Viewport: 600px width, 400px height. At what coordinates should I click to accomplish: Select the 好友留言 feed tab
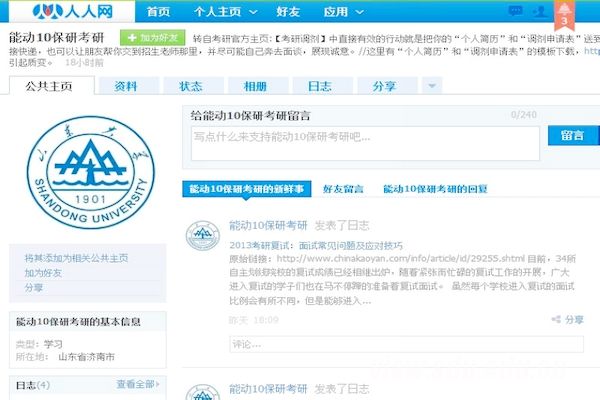(343, 188)
